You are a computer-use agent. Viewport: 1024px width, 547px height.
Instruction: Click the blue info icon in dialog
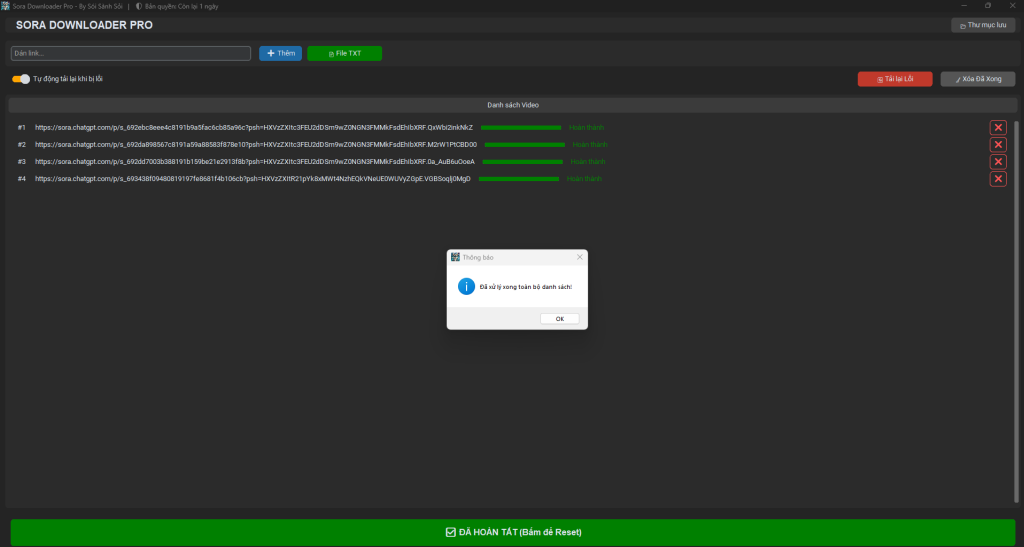(x=466, y=287)
